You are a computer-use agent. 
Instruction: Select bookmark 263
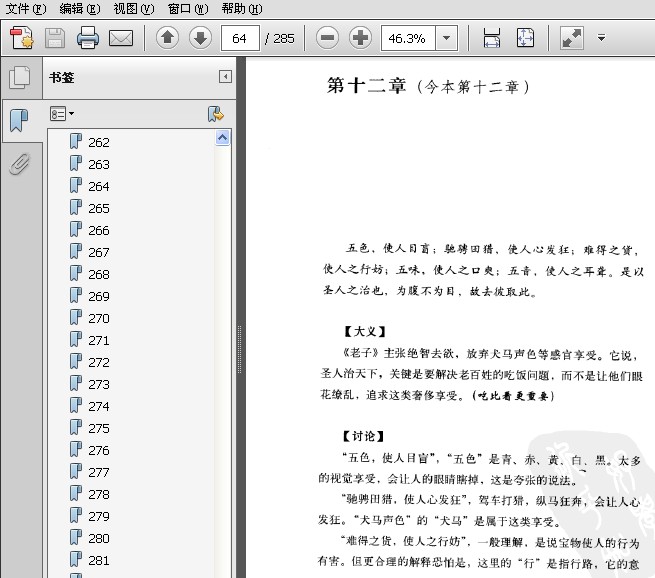tap(99, 164)
